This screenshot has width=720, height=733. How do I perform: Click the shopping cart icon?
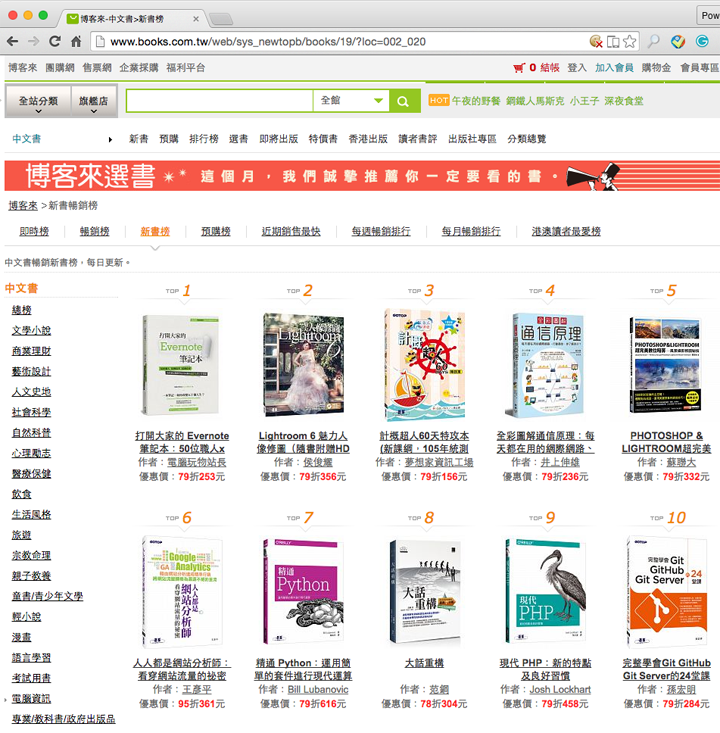(519, 68)
